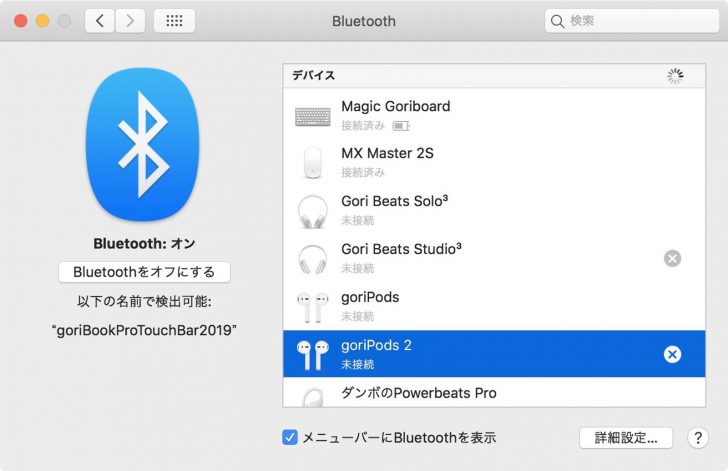Toggle メニューバーにBluetoothを表示 checkbox

click(x=290, y=438)
